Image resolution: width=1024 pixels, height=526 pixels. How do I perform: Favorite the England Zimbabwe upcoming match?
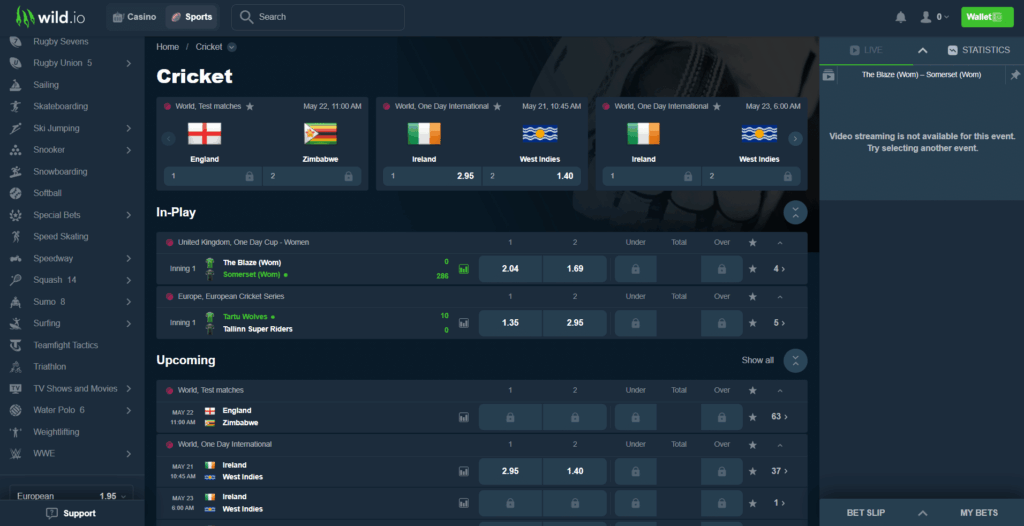(x=752, y=417)
